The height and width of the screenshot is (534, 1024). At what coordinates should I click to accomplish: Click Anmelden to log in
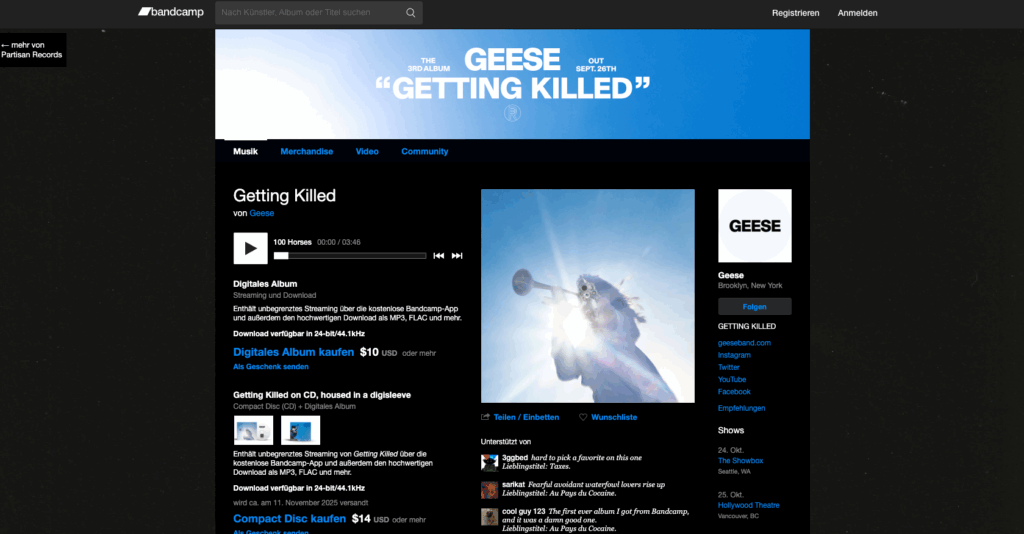click(x=857, y=13)
